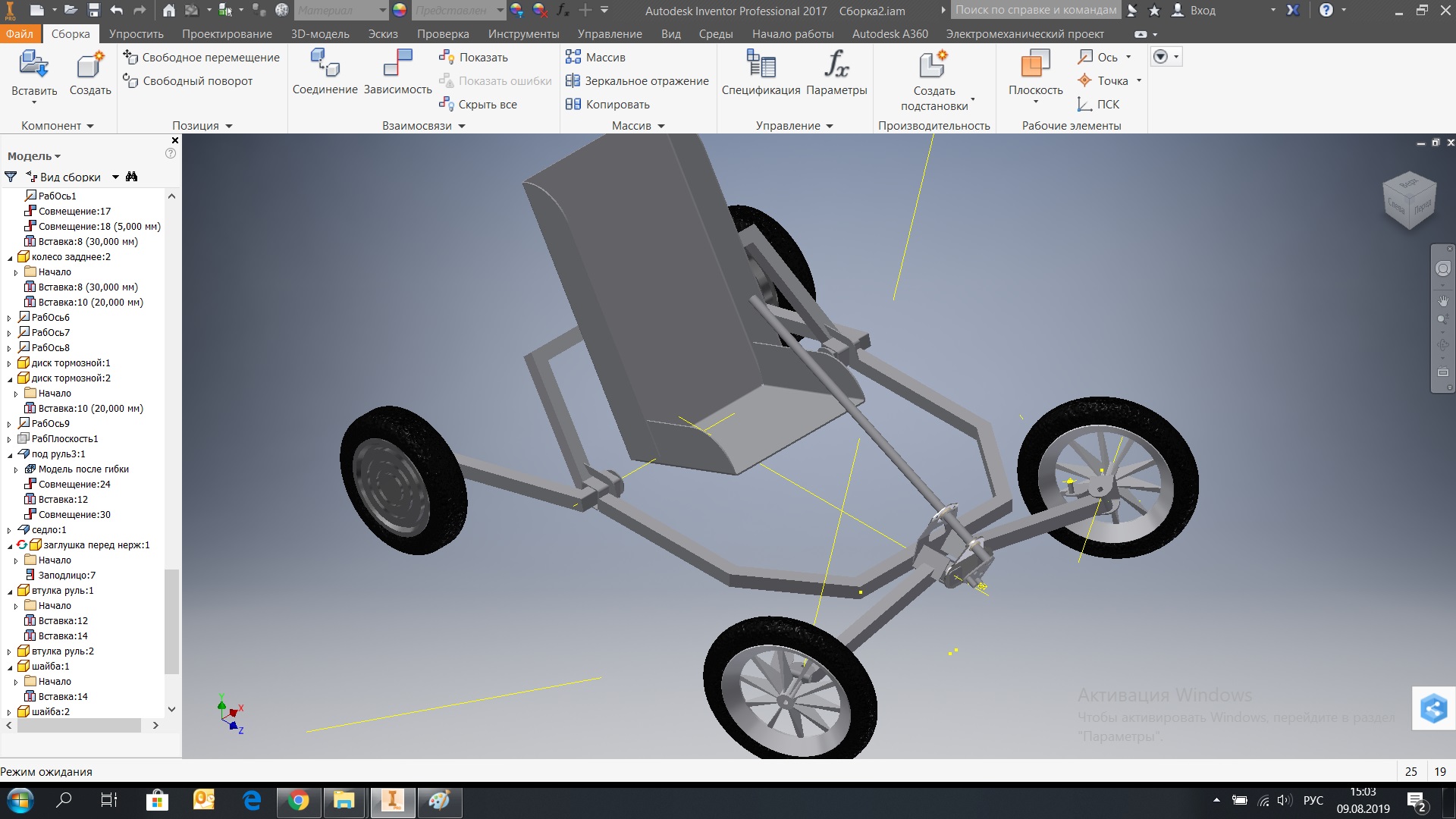The height and width of the screenshot is (819, 1456).
Task: Open the Вид сборки dropdown arrow
Action: pyautogui.click(x=115, y=177)
